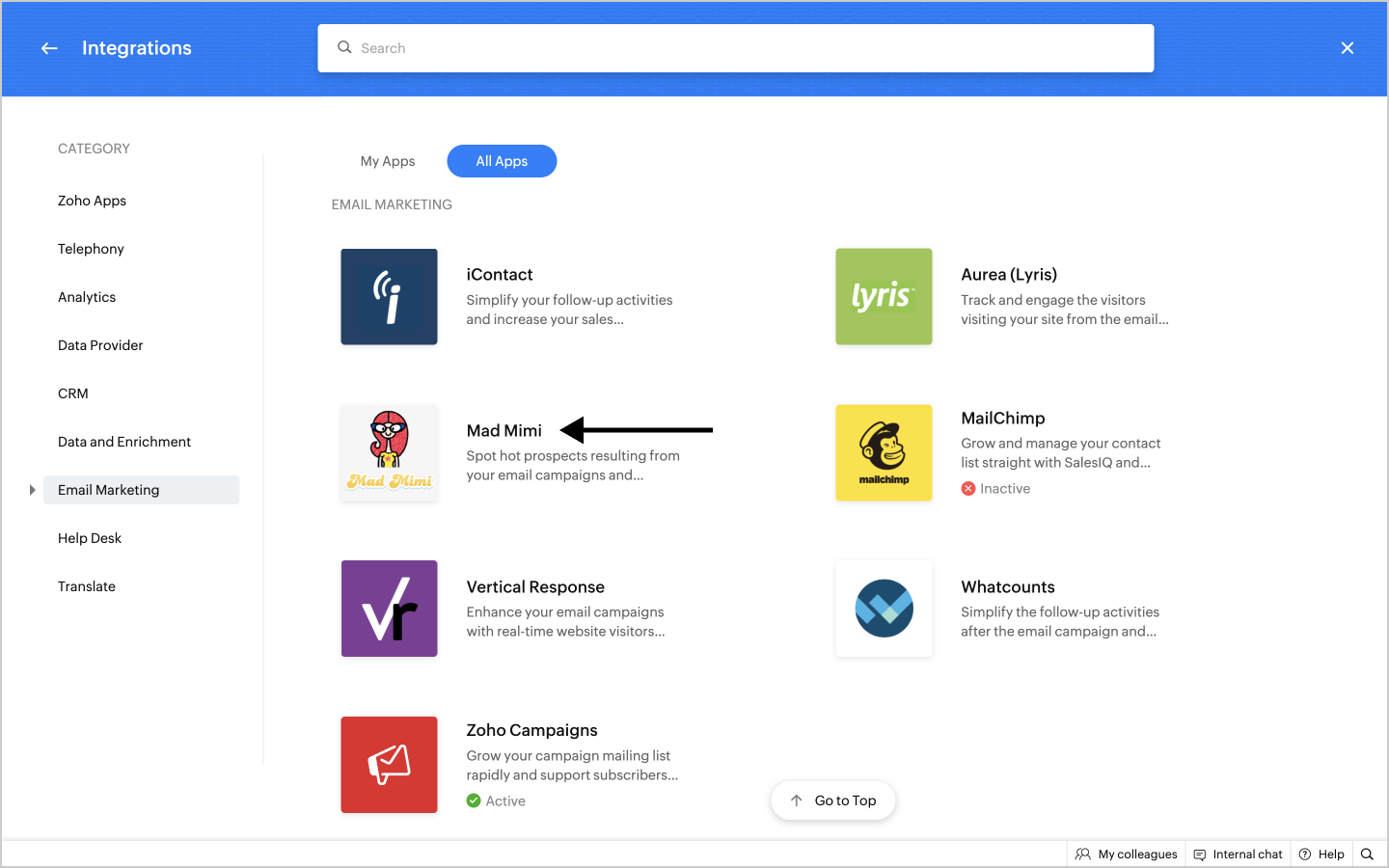Choose Data Provider category
Screen dimensions: 1389x868
point(100,345)
